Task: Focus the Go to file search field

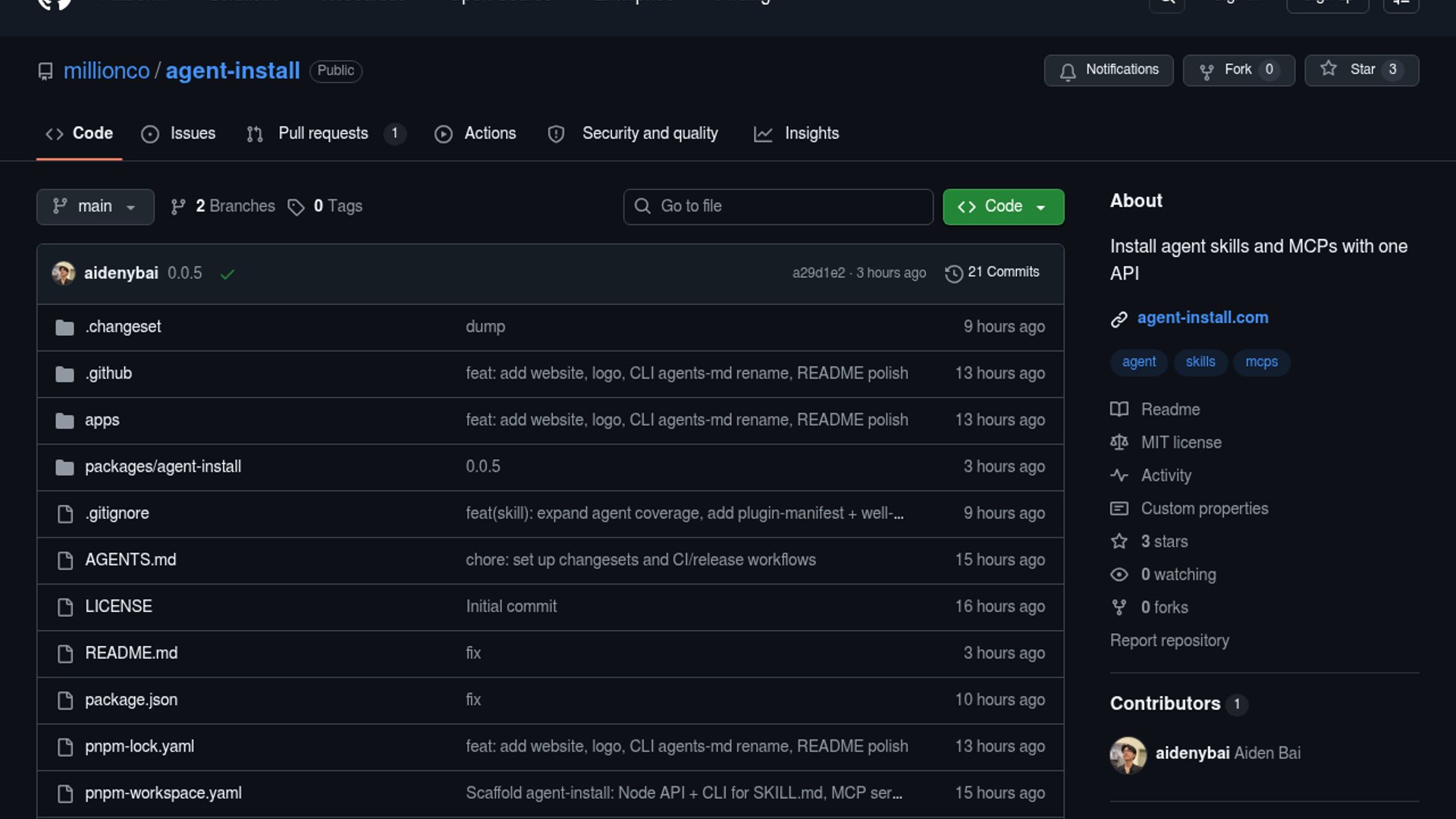Action: pyautogui.click(x=778, y=206)
